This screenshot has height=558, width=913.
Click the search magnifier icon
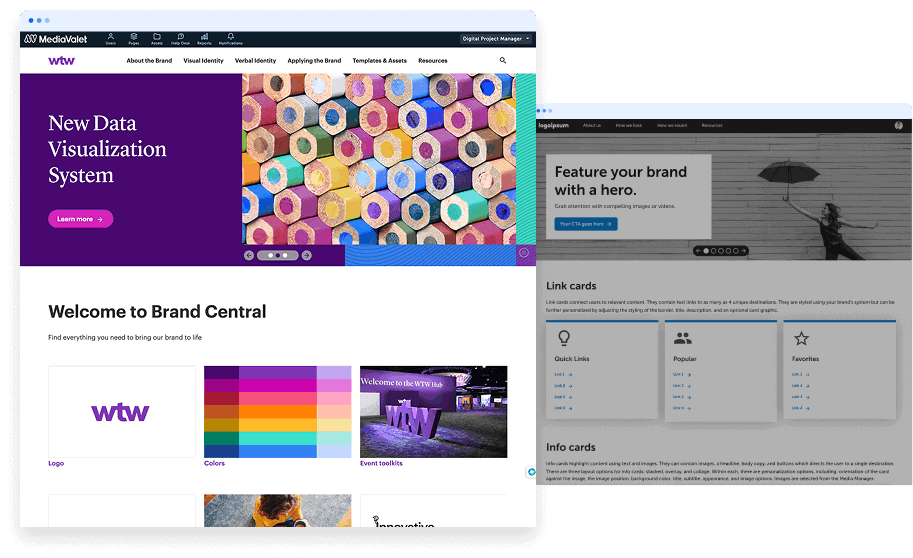coord(503,61)
